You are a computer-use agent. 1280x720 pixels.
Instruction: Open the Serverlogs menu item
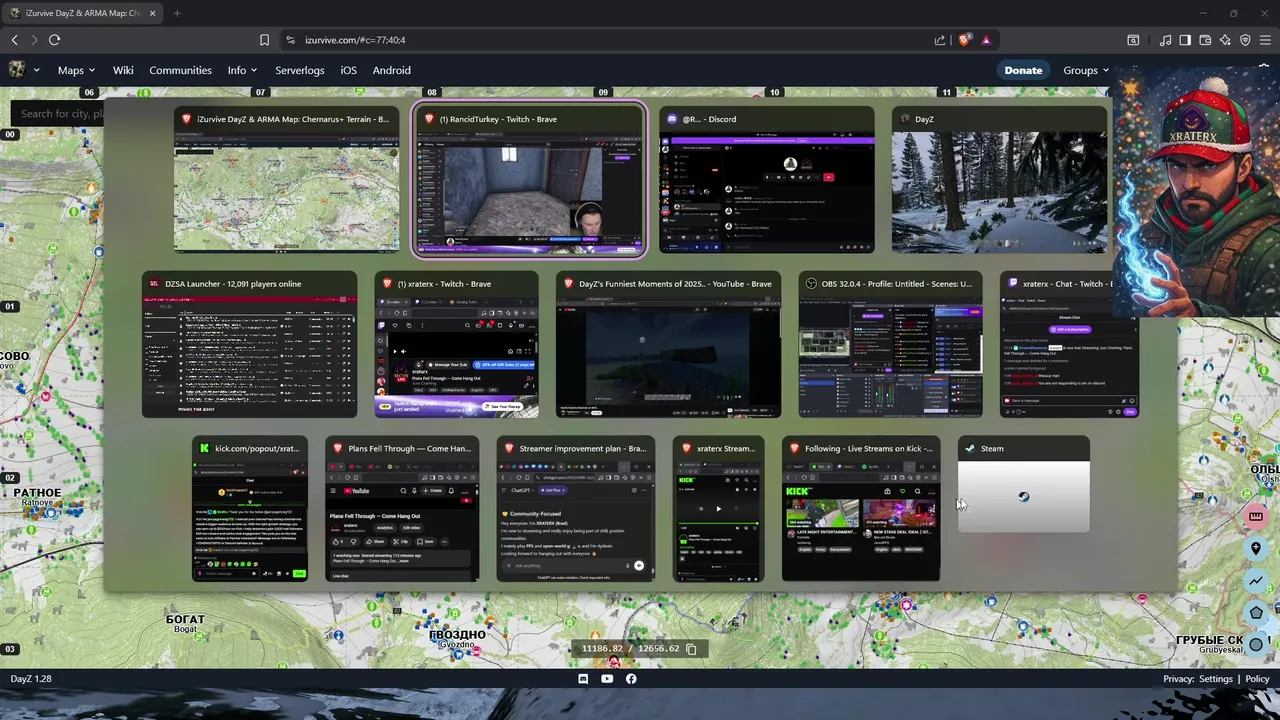300,71
